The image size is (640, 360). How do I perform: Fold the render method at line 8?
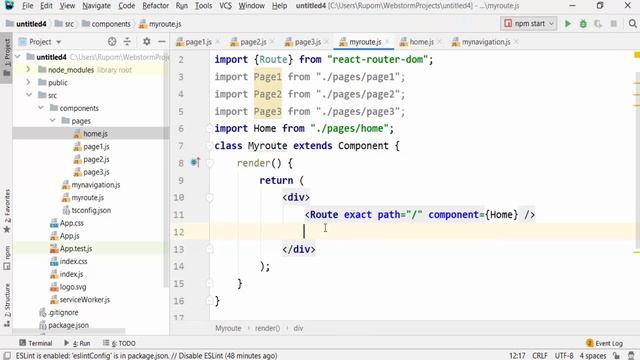coord(209,163)
